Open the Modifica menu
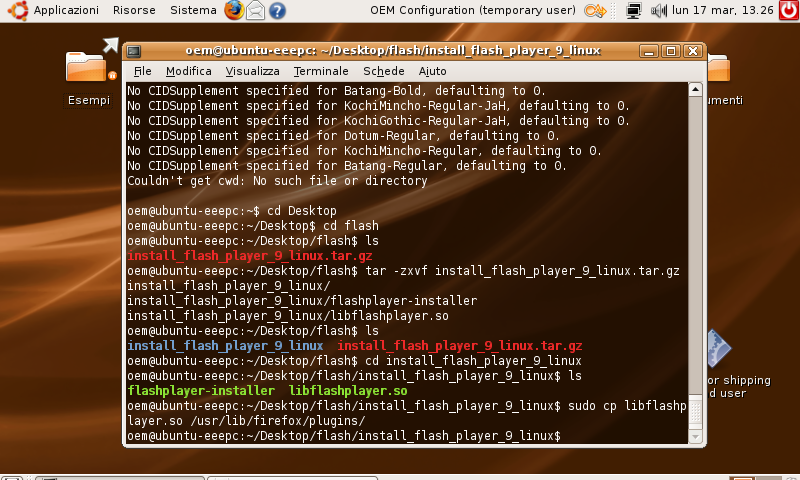Viewport: 800px width, 480px height. [188, 71]
